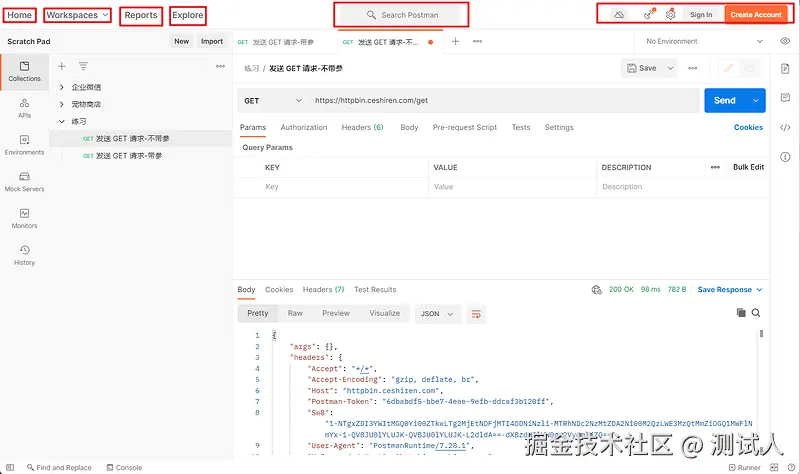Click Bulk Edit in query params
The width and height of the screenshot is (800, 474).
click(x=748, y=167)
